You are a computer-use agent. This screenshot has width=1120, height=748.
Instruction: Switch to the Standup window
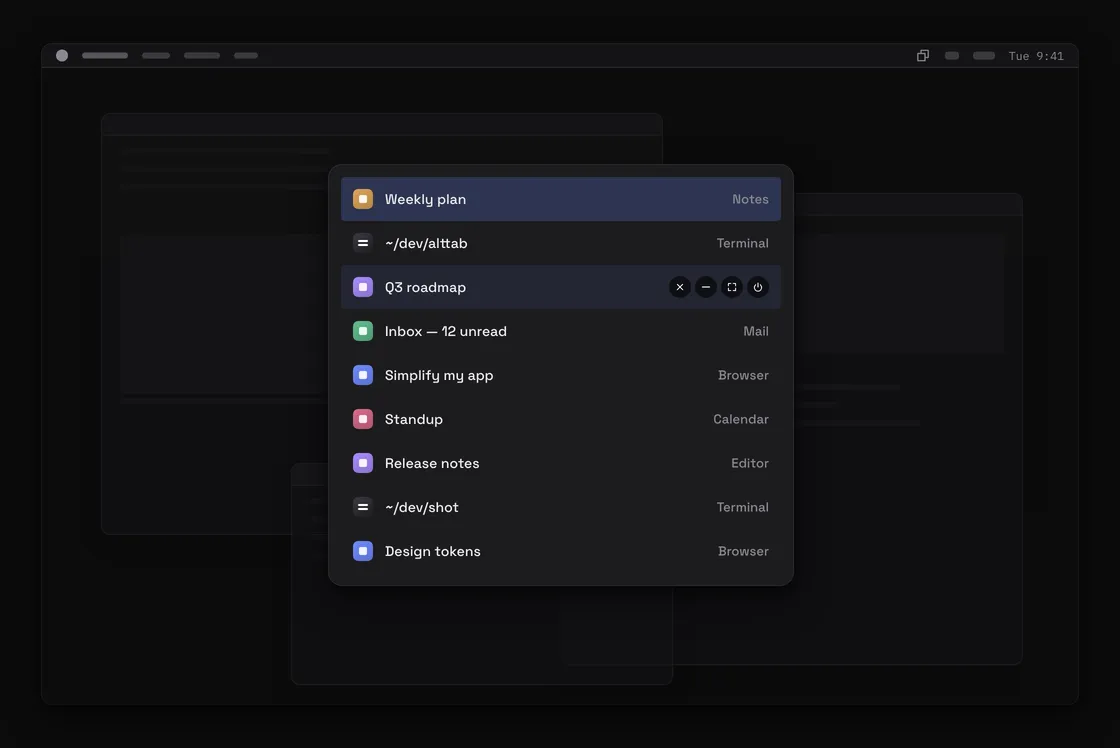tap(561, 419)
